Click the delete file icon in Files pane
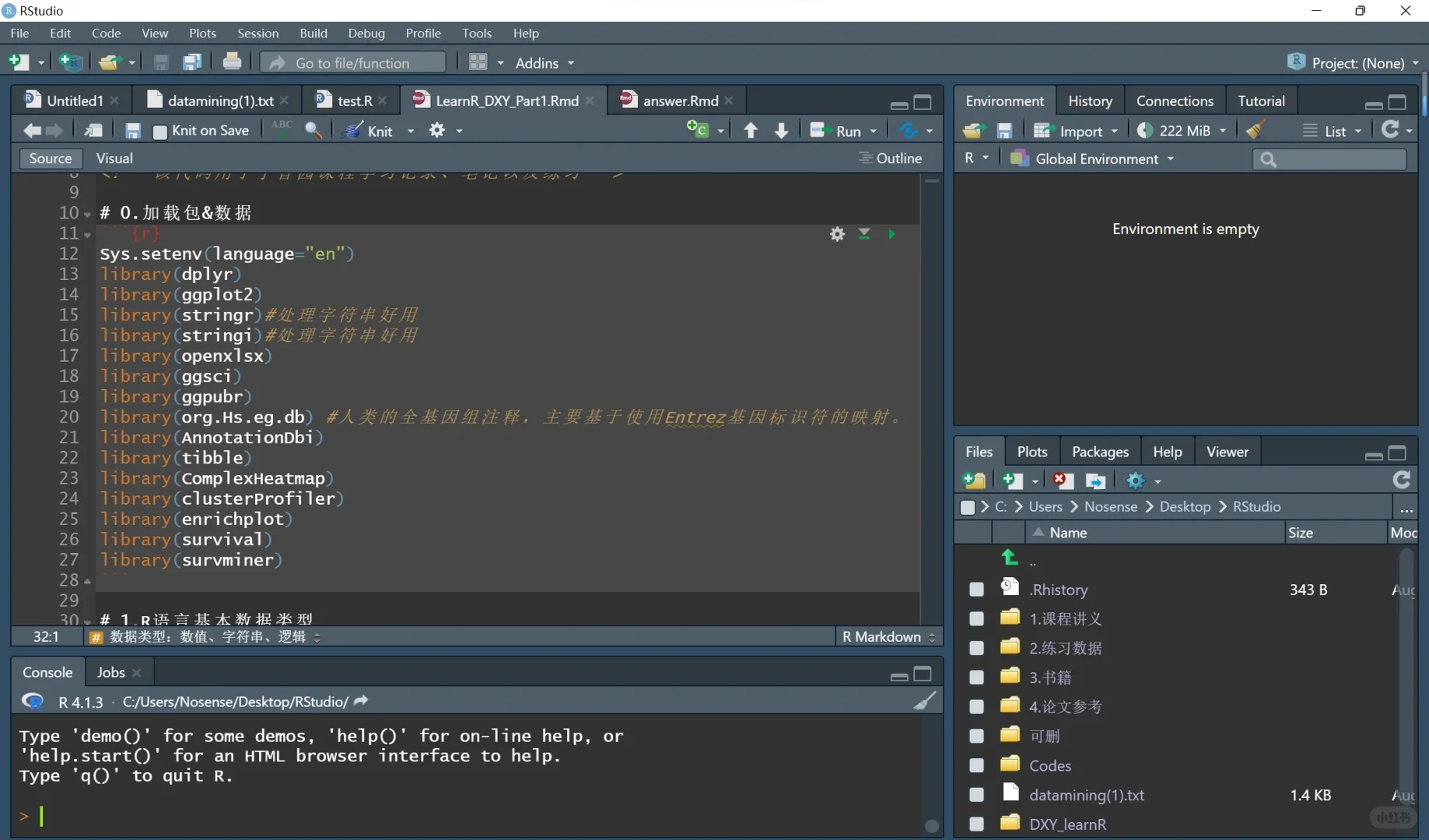The image size is (1429, 840). [x=1063, y=481]
